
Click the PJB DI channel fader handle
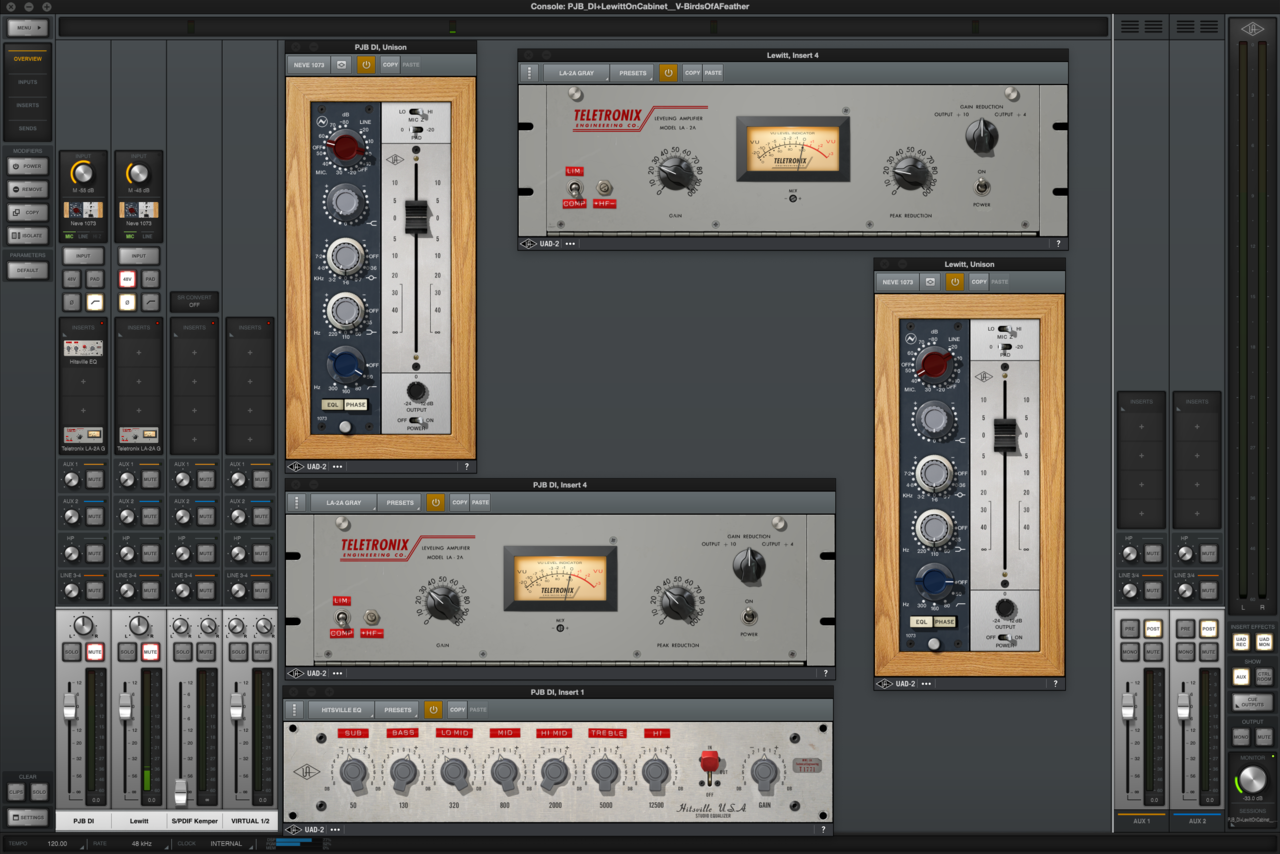coord(69,706)
